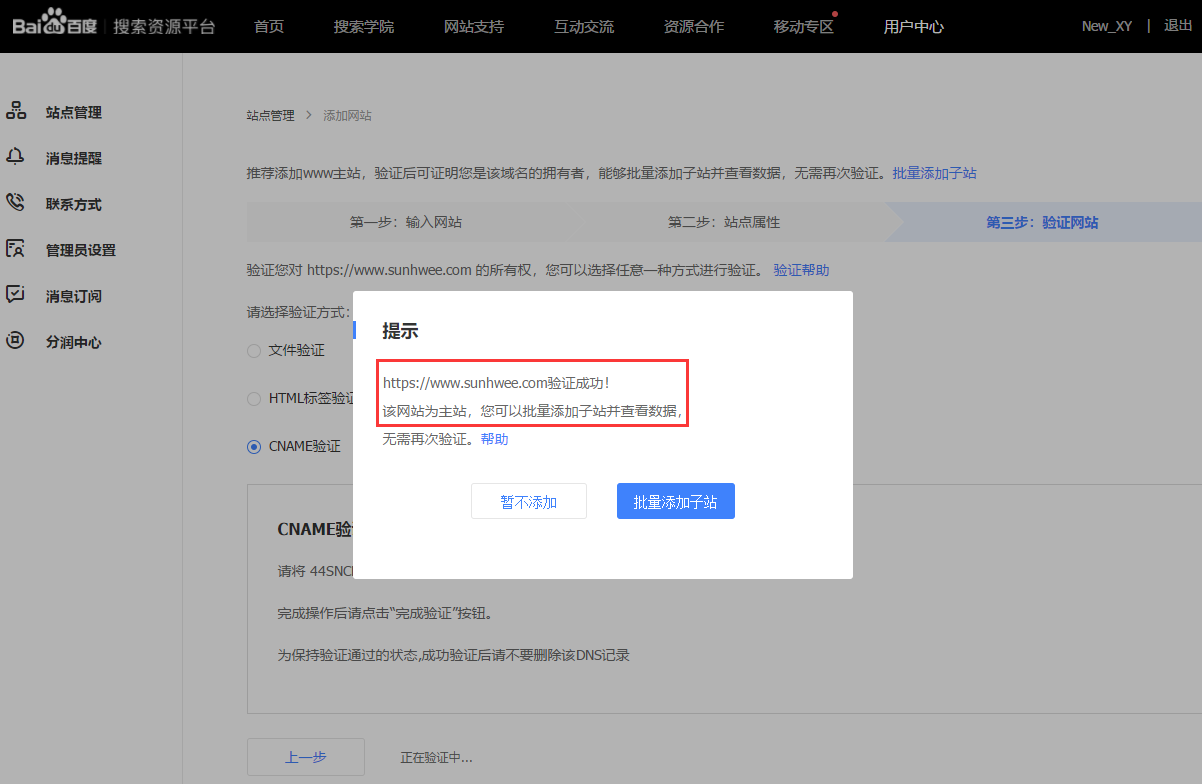Click the 正在验证中... status text
Viewport: 1202px width, 784px height.
(x=436, y=758)
